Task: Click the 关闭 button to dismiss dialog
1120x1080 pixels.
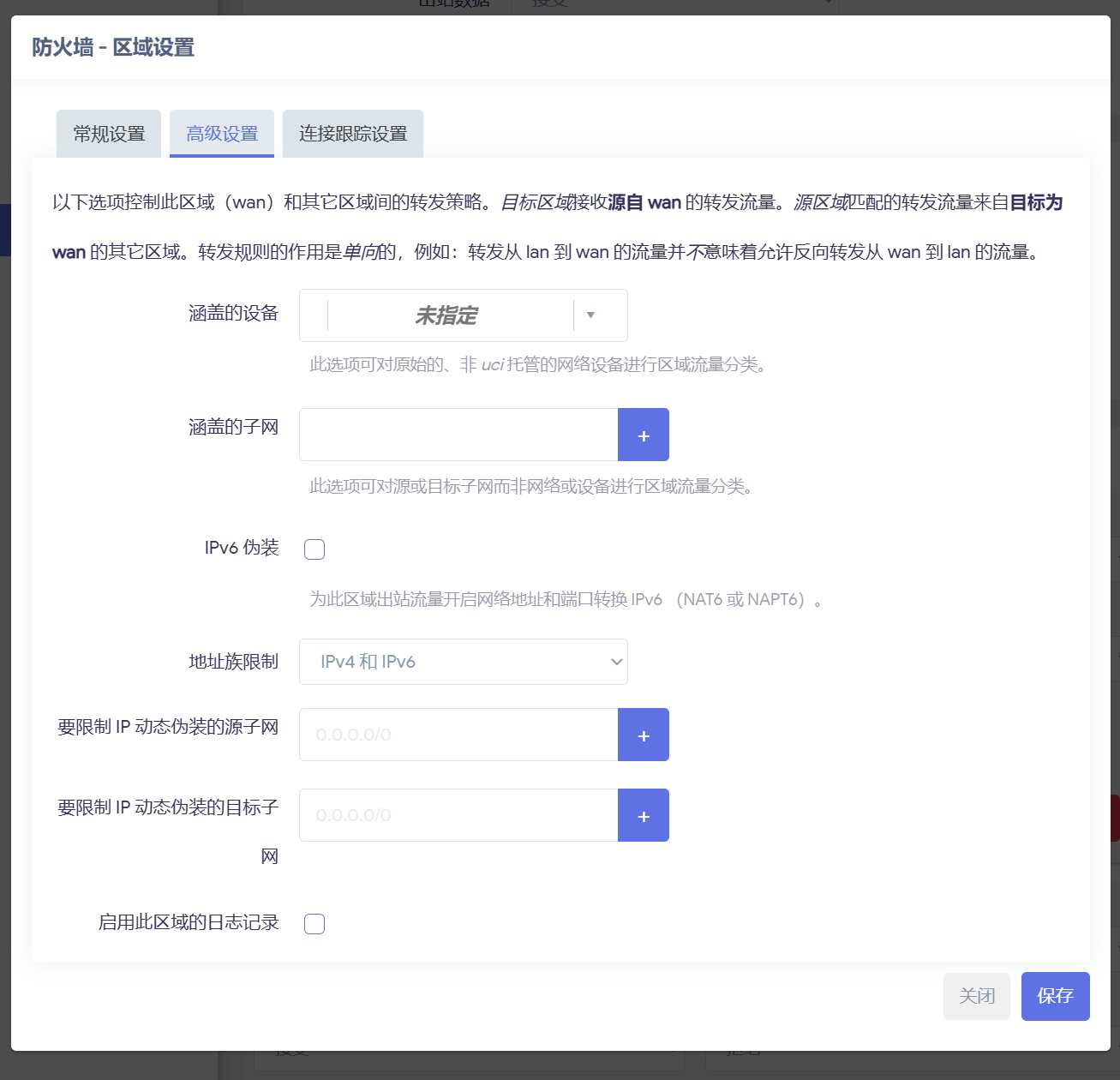Action: (x=976, y=996)
